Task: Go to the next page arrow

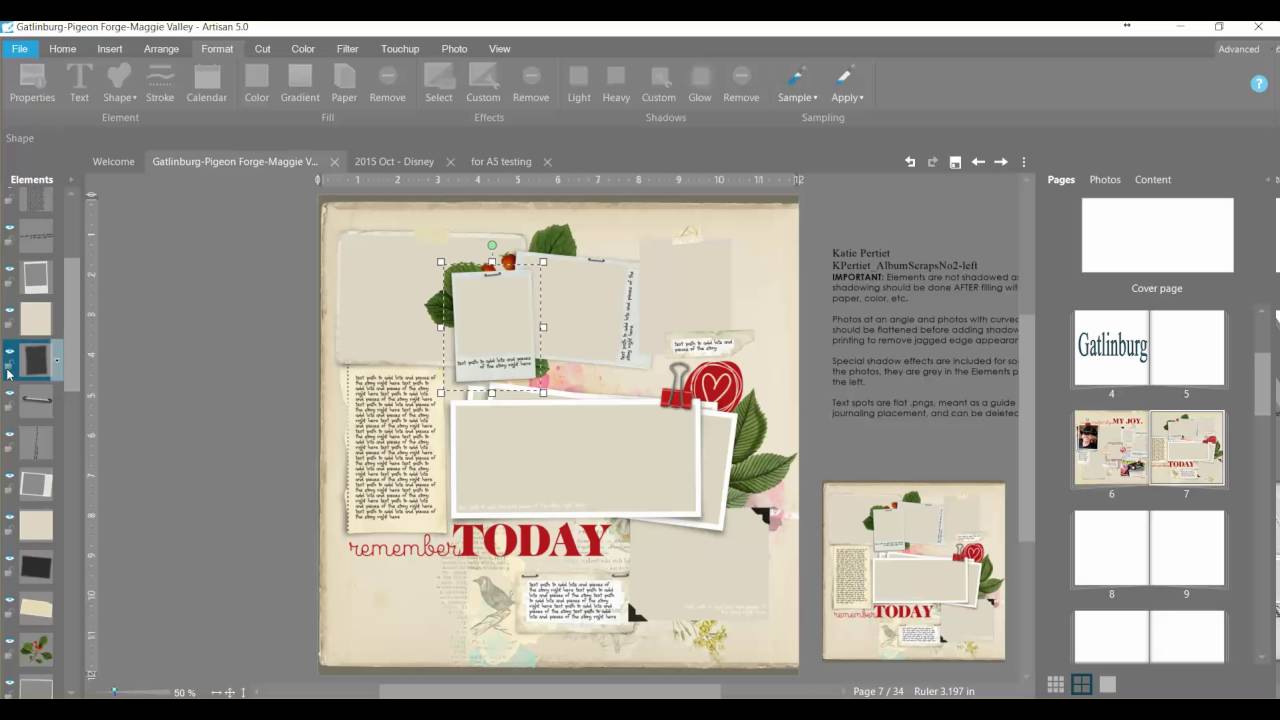Action: tap(1001, 162)
